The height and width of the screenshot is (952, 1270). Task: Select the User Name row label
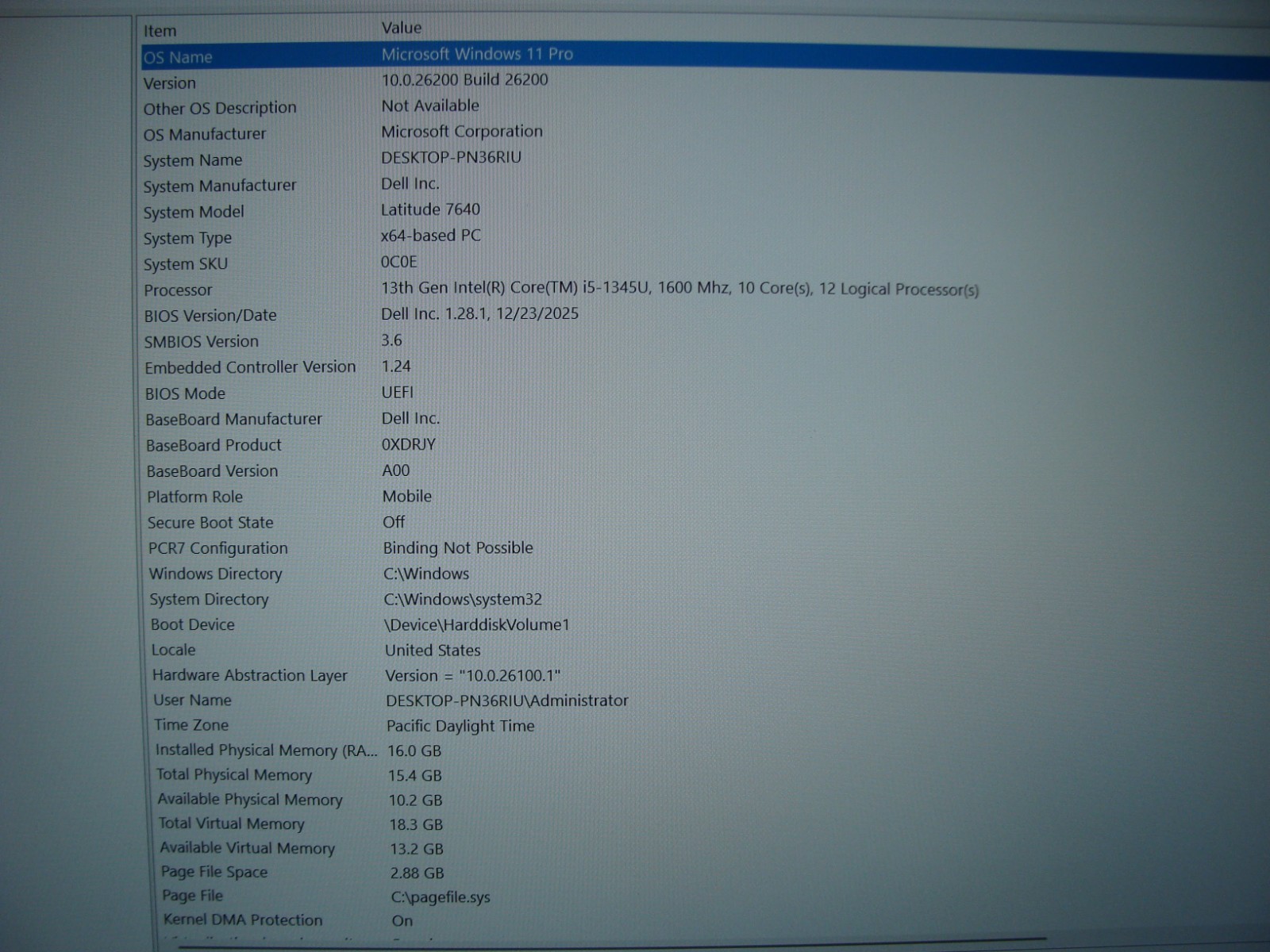coord(192,701)
